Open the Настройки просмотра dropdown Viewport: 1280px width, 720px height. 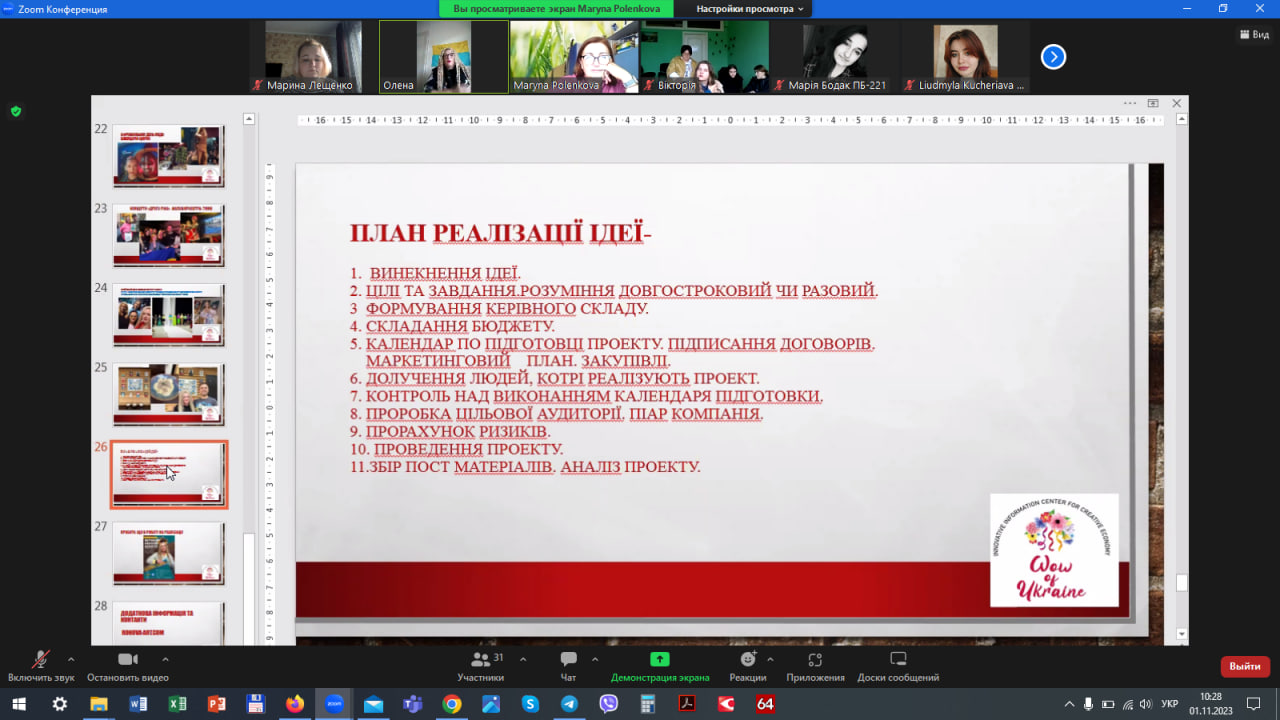click(x=750, y=9)
